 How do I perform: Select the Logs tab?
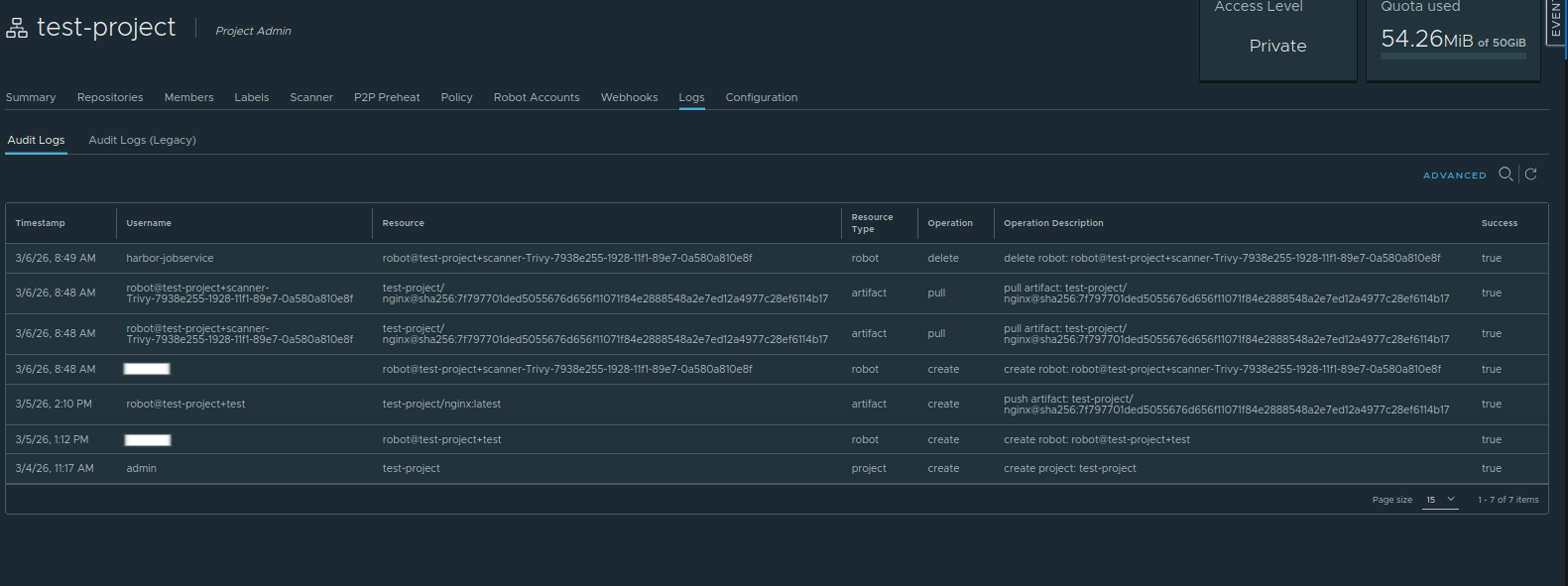tap(691, 97)
